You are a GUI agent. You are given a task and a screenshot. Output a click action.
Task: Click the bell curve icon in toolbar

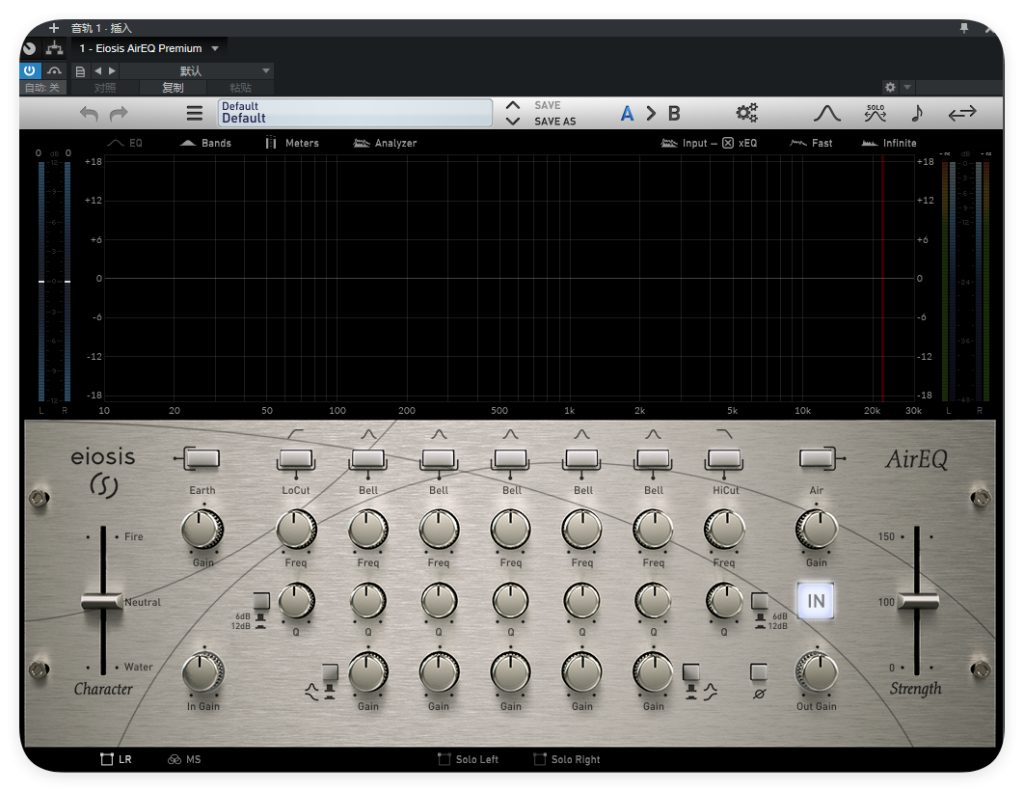(x=827, y=114)
